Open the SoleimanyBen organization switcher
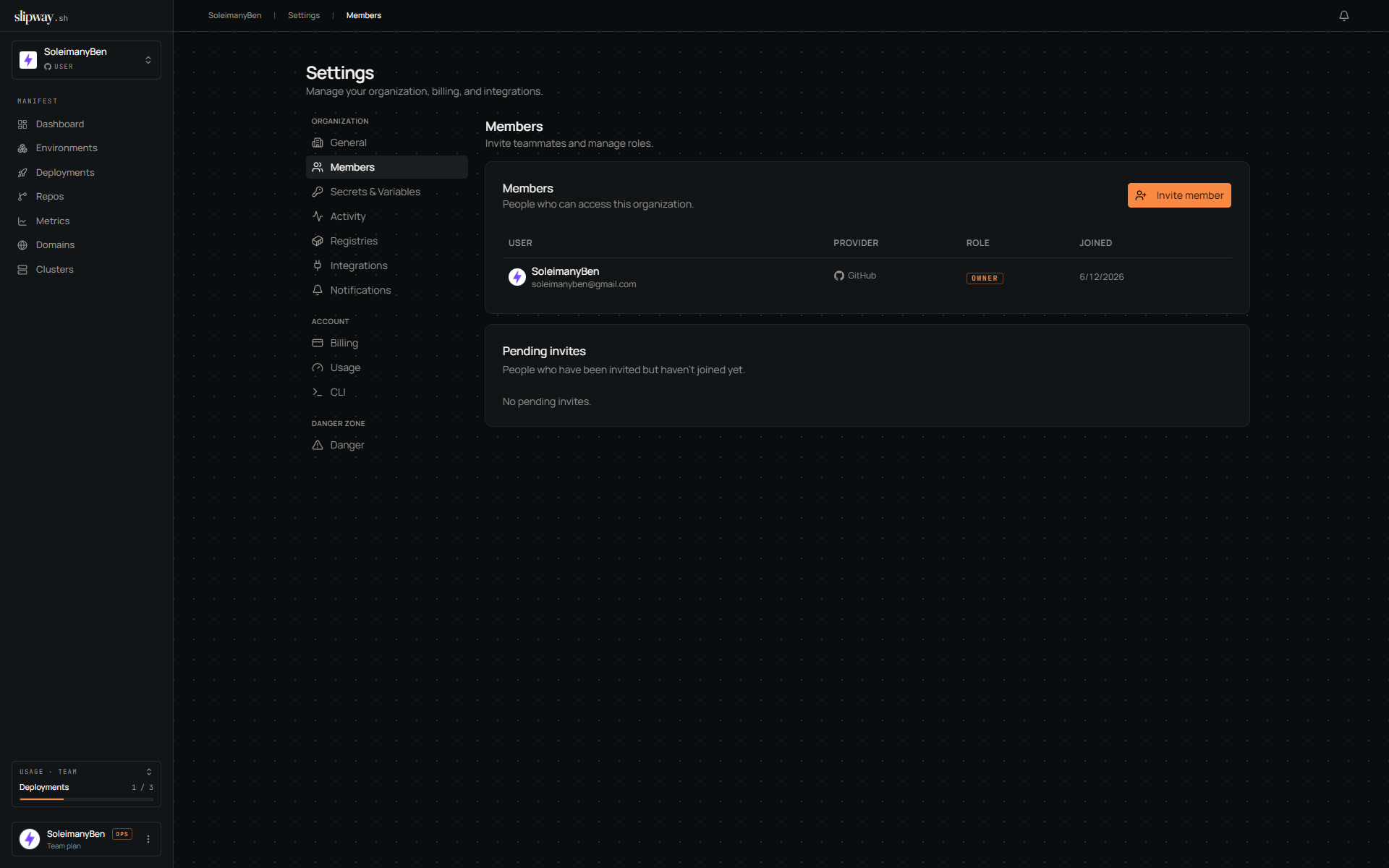This screenshot has width=1389, height=868. click(x=86, y=60)
